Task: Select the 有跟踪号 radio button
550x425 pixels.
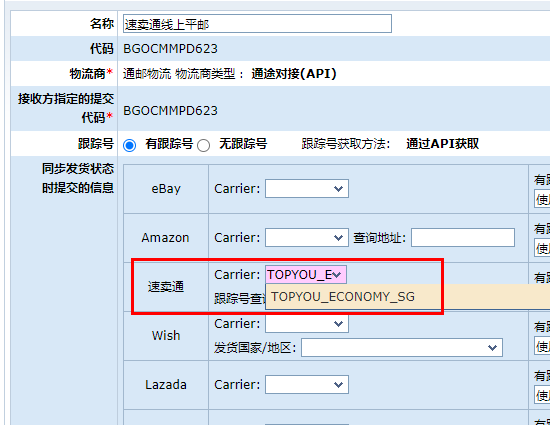Action: (x=129, y=145)
